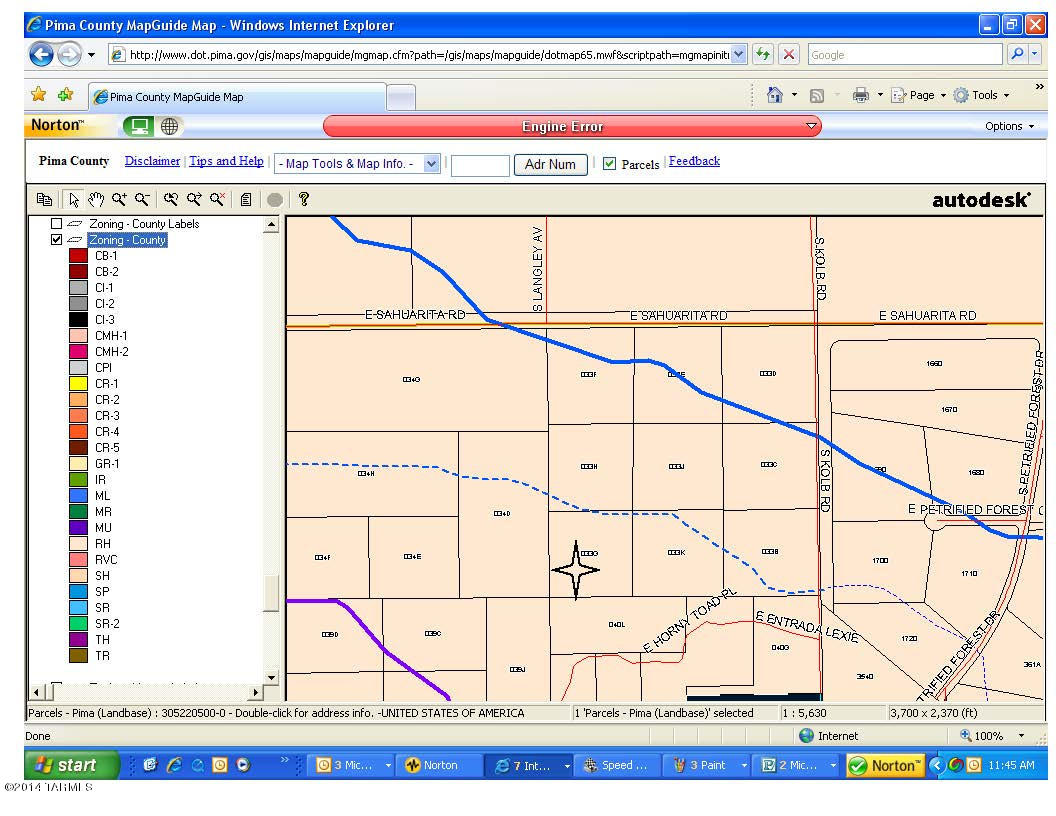The width and height of the screenshot is (1056, 816).
Task: Click the magnifier with red X icon
Action: tap(217, 199)
